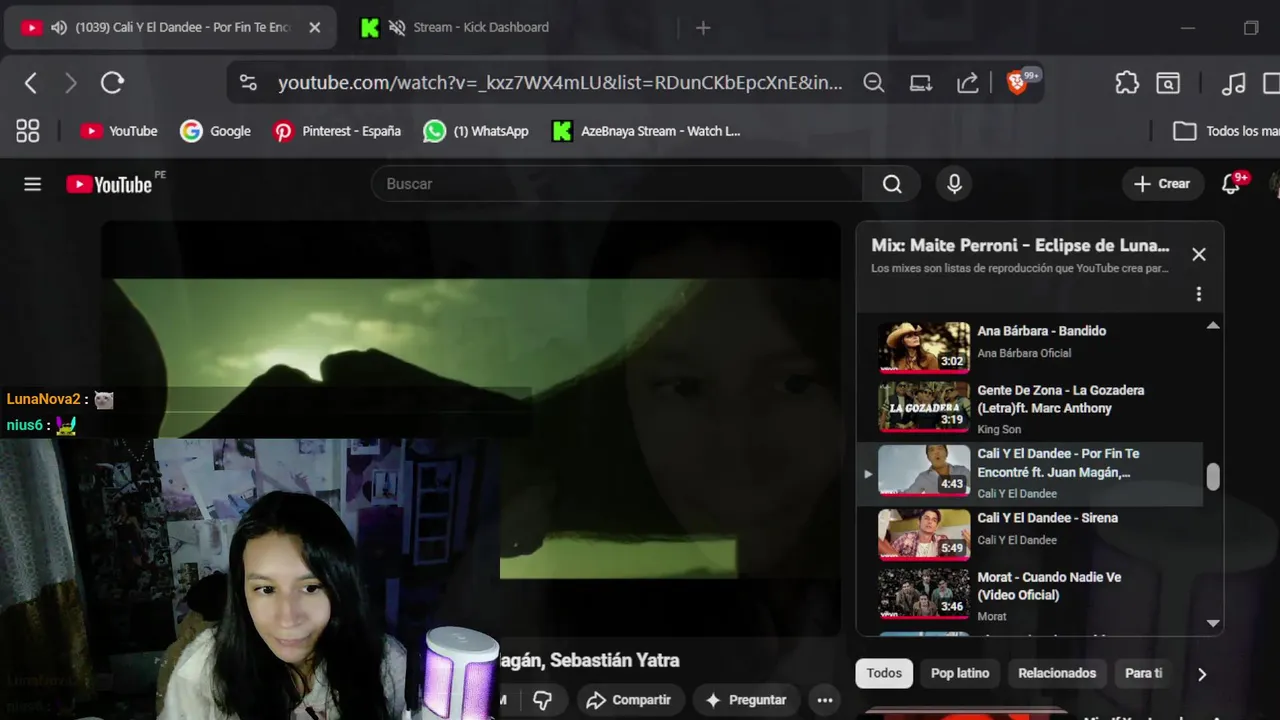Click the share page icon in address bar

tap(968, 83)
